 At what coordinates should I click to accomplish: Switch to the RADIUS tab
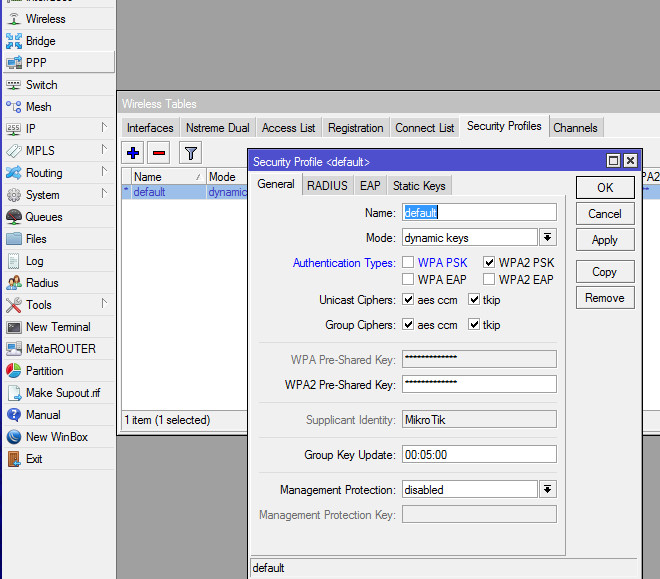tap(327, 186)
